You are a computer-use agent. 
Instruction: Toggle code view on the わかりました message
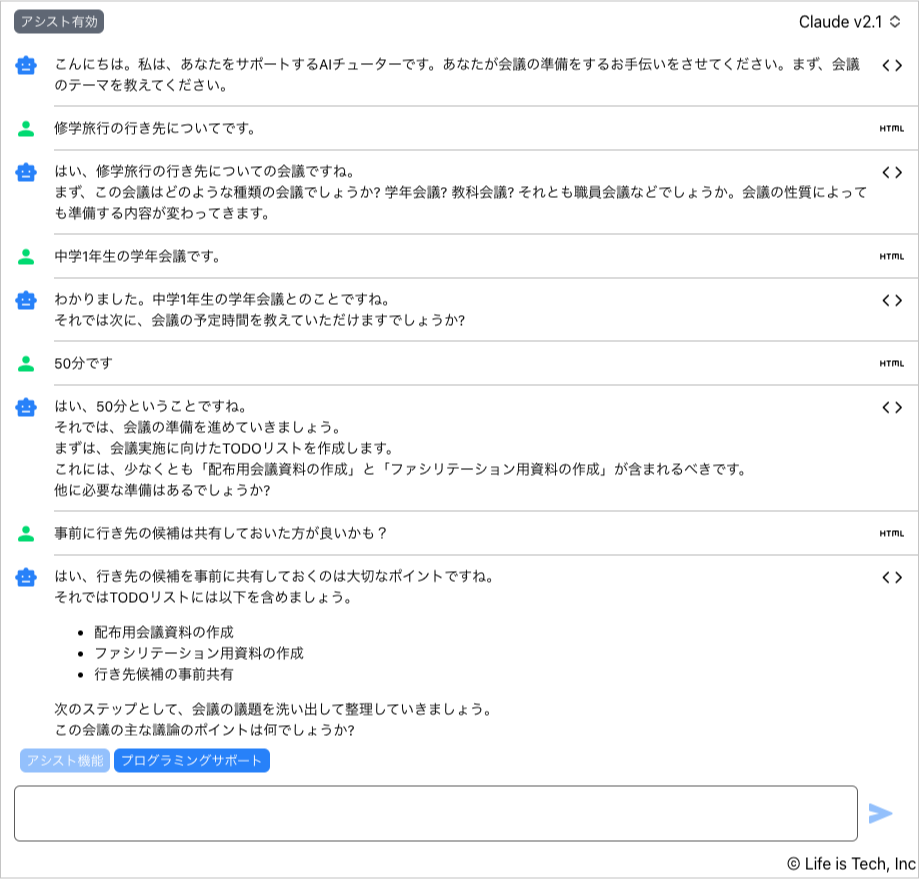click(893, 299)
